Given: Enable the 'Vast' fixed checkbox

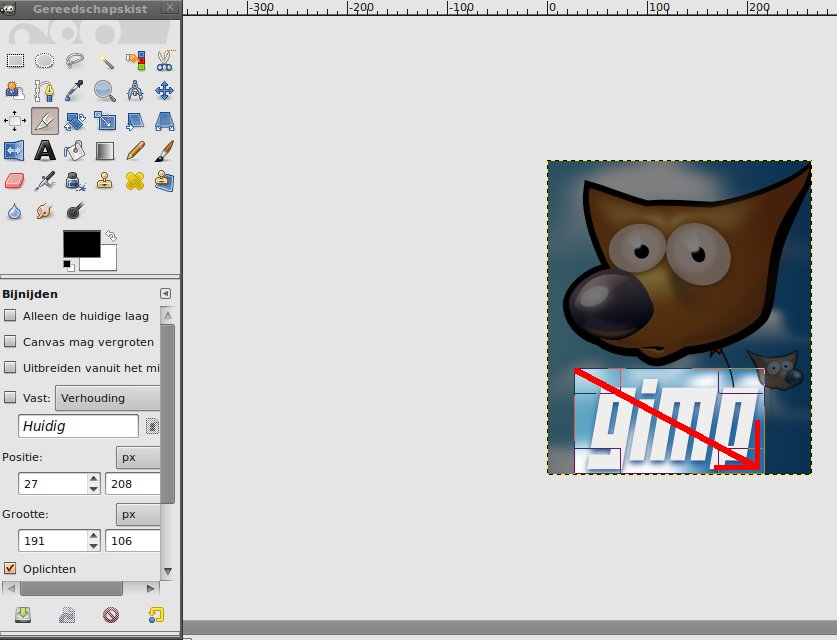Looking at the screenshot, I should click(10, 397).
